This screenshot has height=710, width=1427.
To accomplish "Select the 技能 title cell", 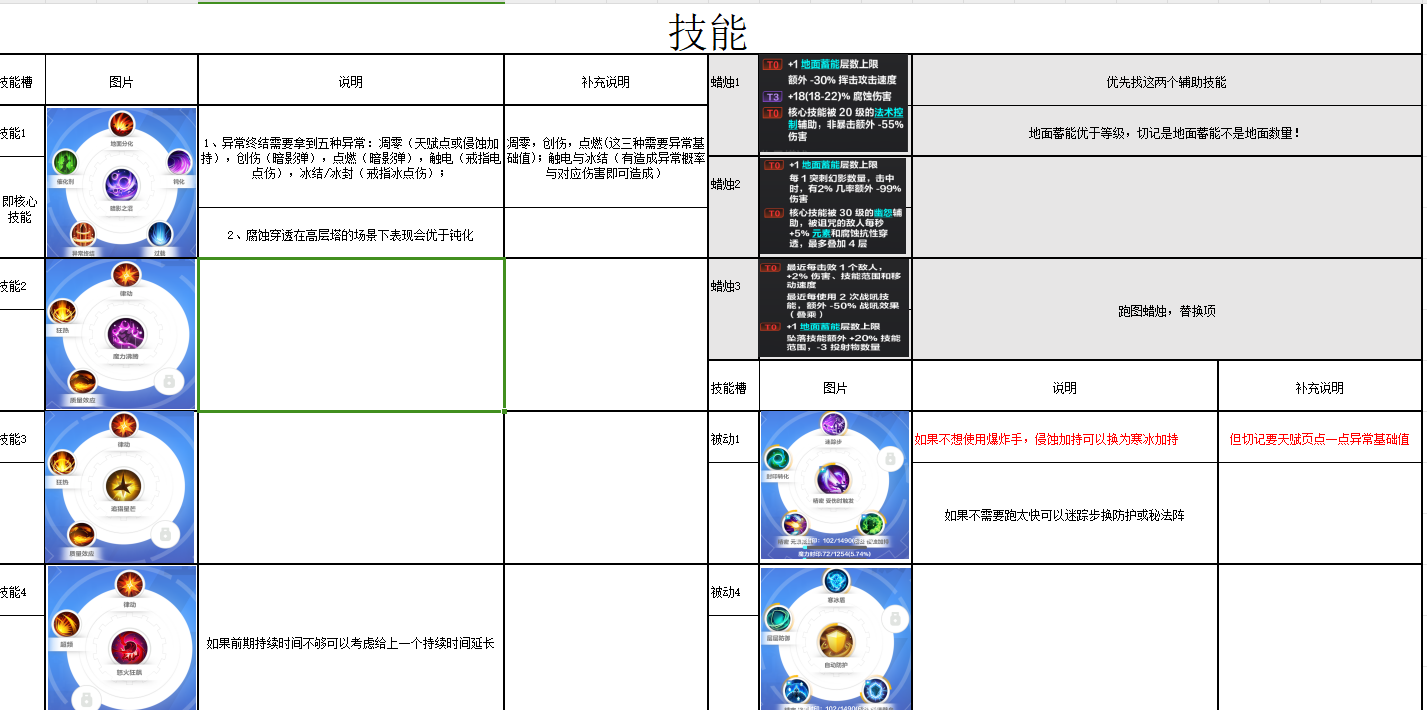I will pos(708,32).
